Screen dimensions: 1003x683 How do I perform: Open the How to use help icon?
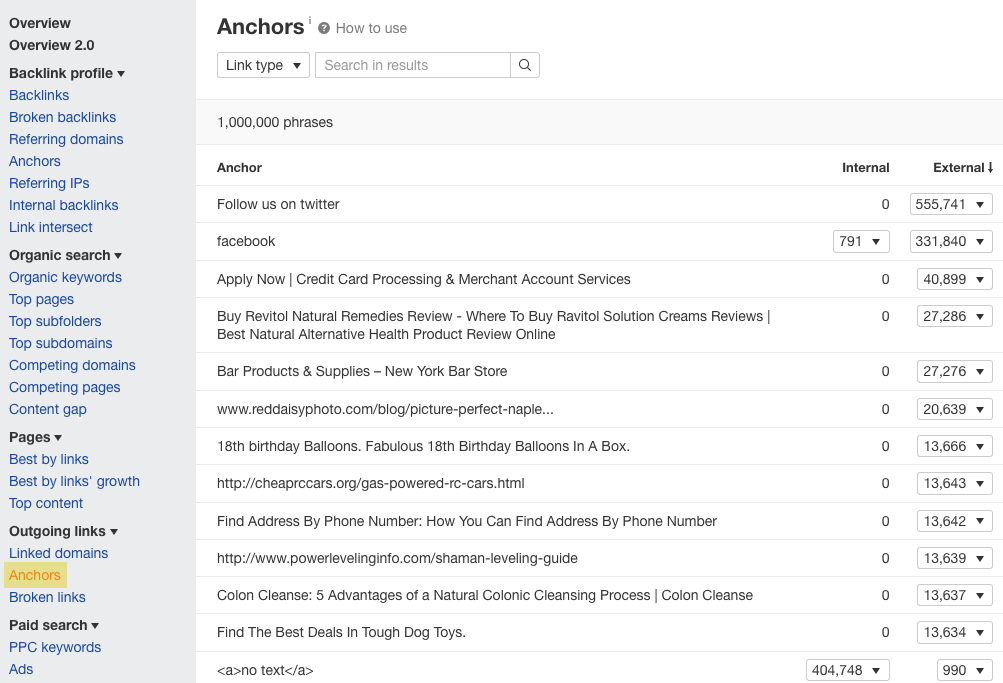322,28
